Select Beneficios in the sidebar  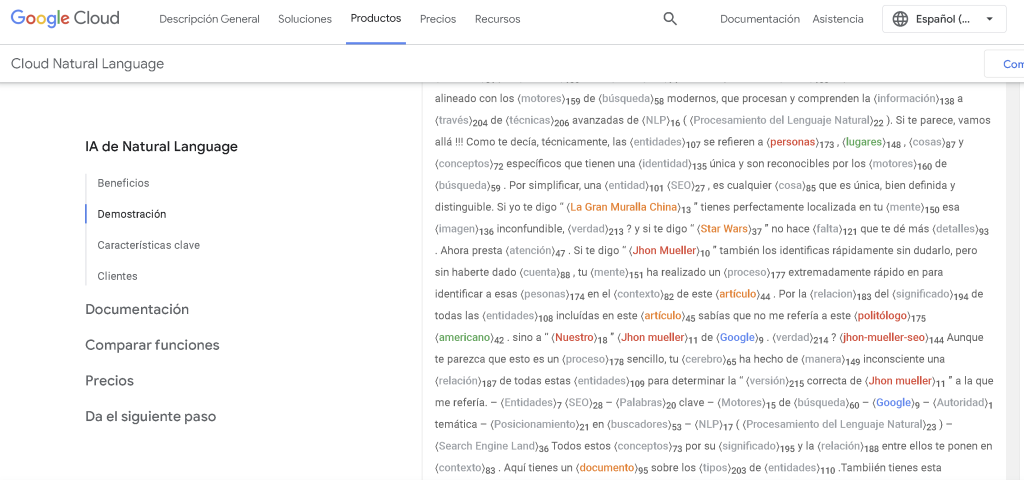[x=123, y=183]
